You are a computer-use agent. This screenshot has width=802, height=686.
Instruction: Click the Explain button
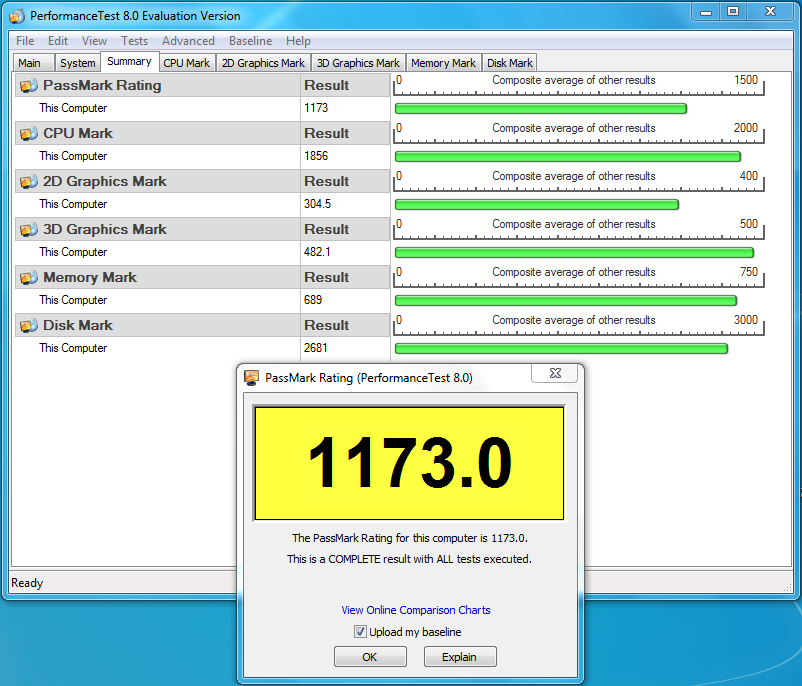(460, 657)
